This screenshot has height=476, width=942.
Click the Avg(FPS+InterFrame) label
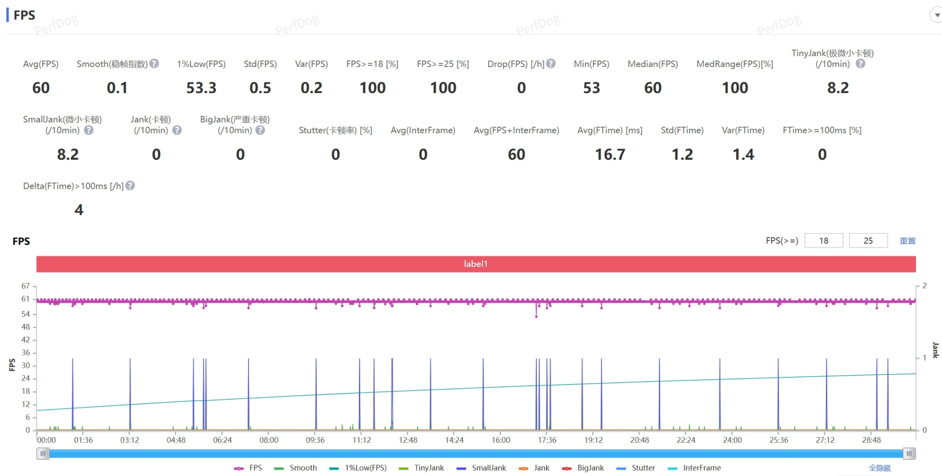(x=517, y=130)
